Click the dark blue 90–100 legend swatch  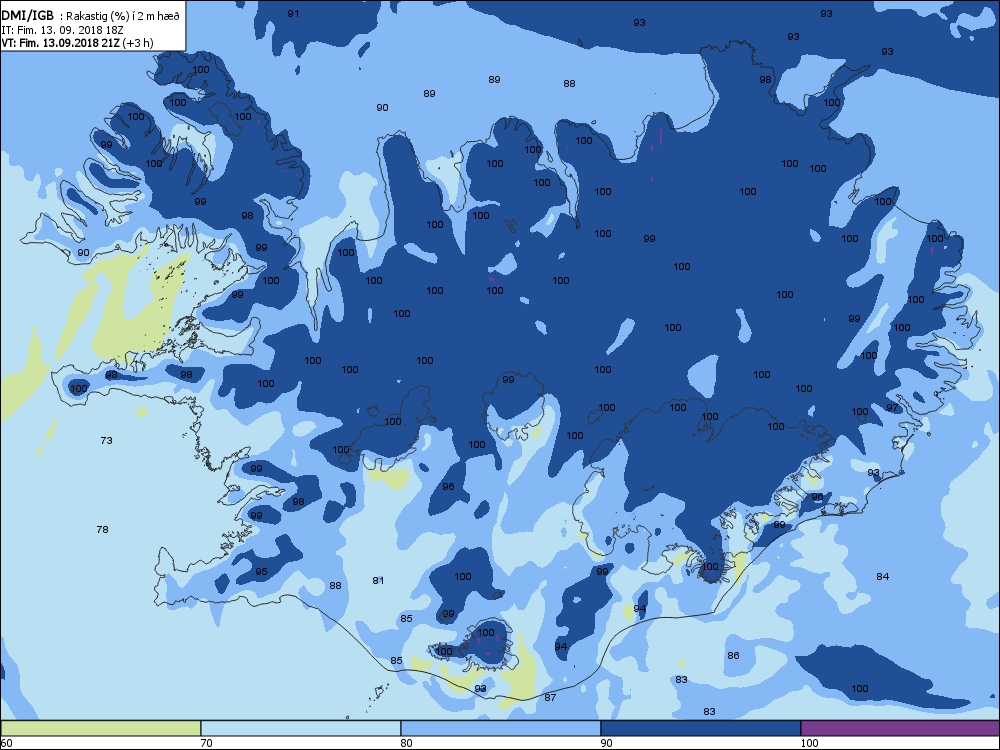[x=700, y=728]
